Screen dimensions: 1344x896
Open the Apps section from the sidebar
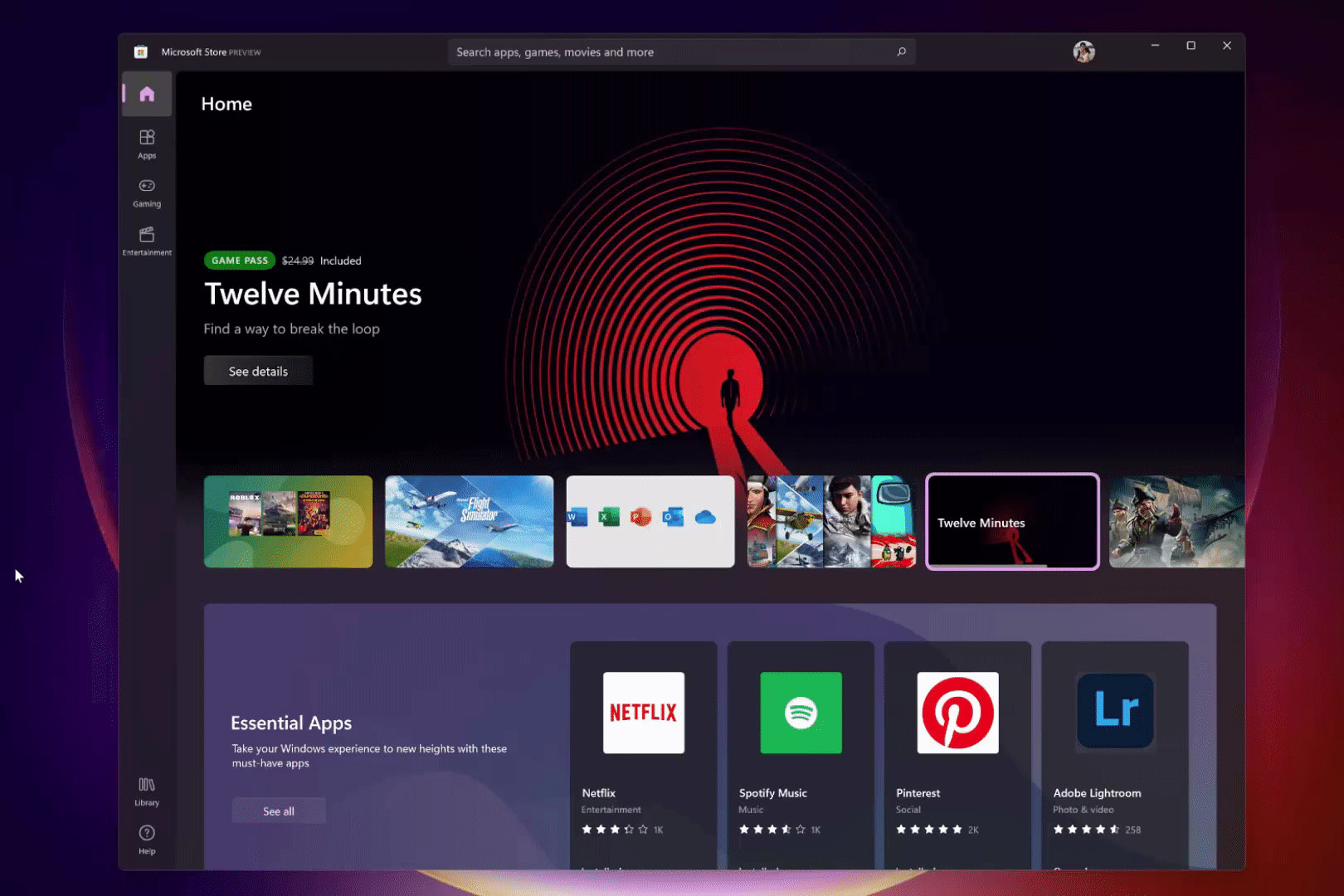pos(146,143)
